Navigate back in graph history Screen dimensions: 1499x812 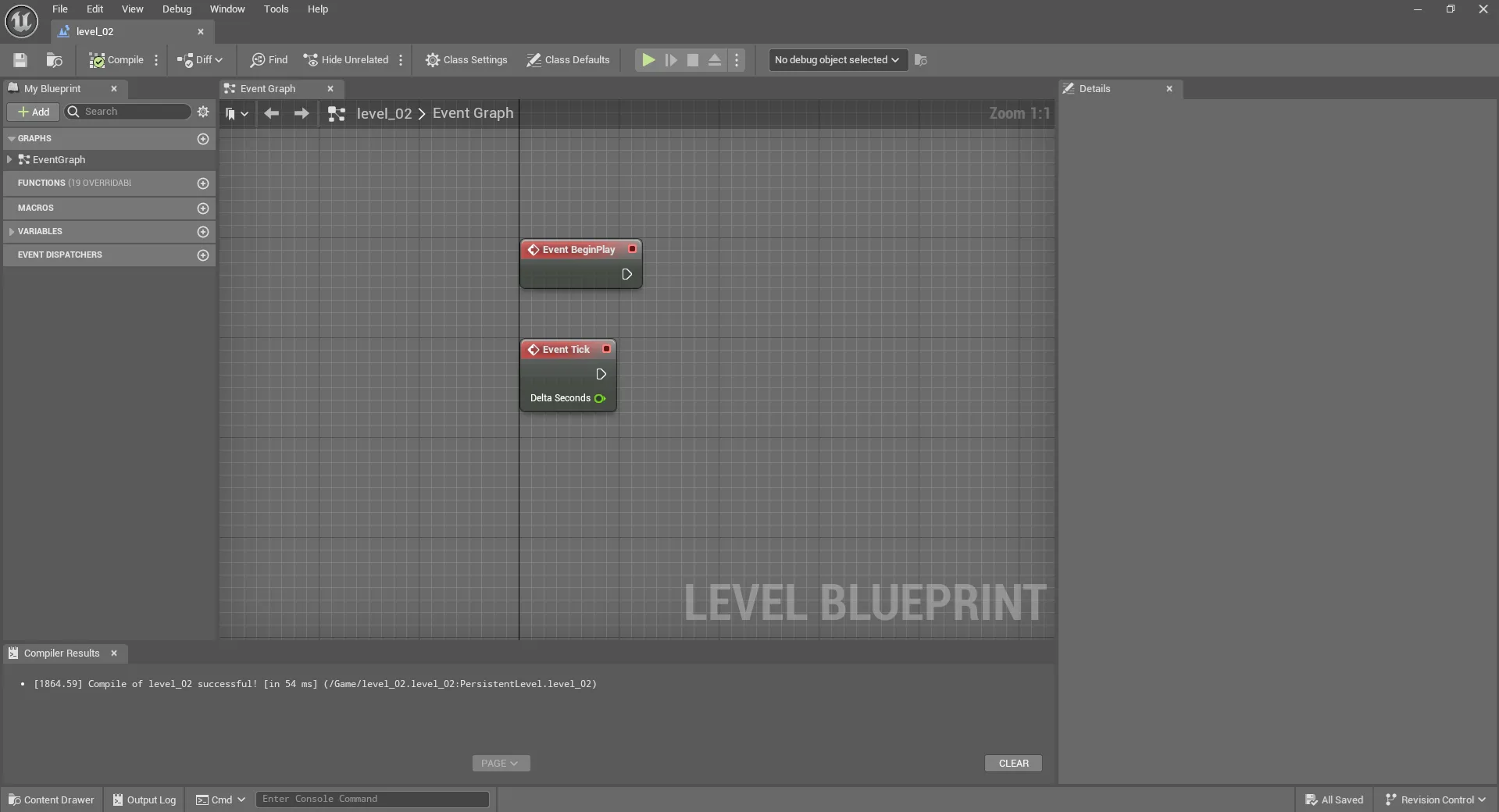coord(271,113)
